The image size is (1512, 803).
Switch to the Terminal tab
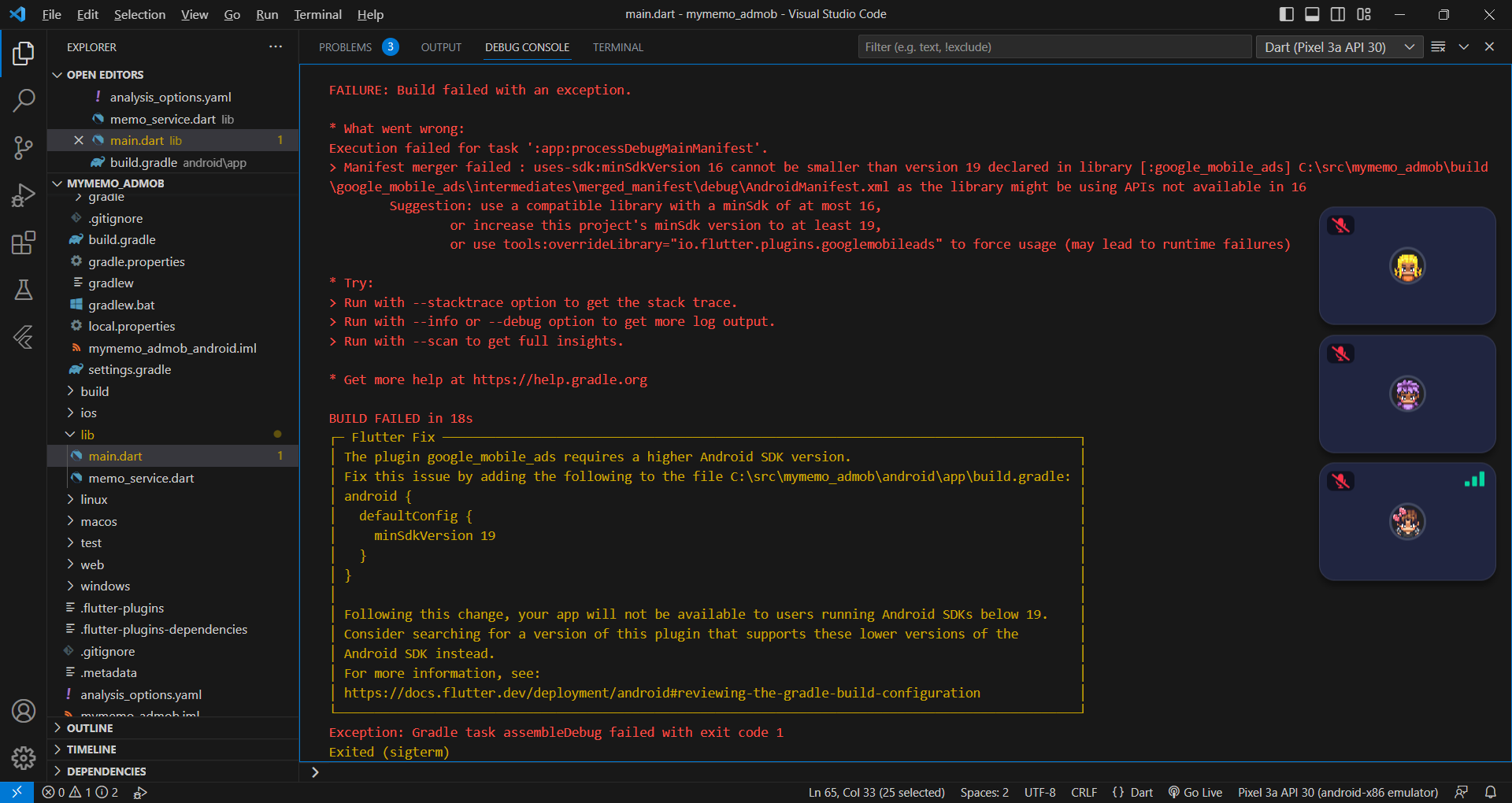tap(618, 47)
